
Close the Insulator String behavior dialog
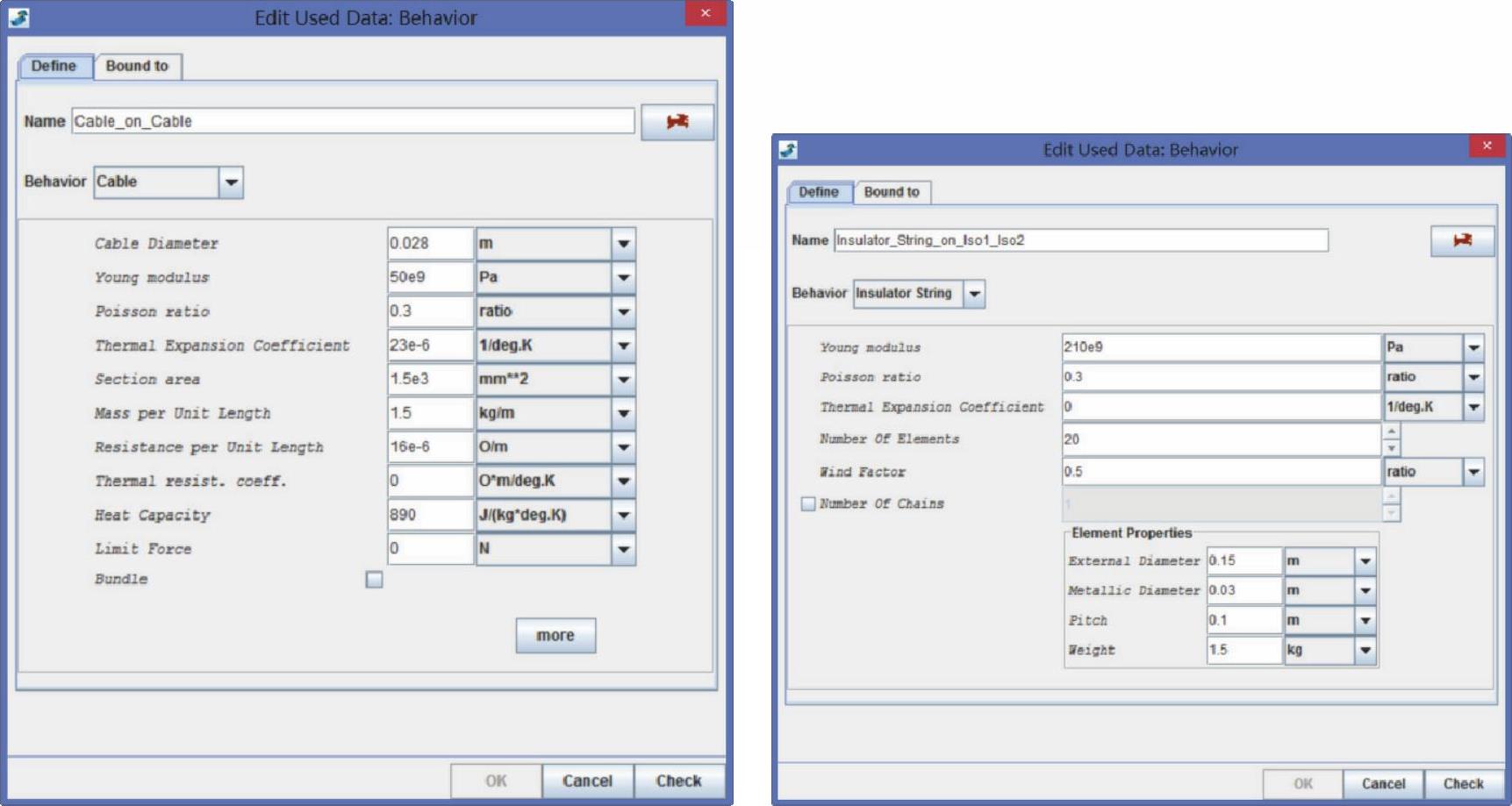pos(1487,146)
